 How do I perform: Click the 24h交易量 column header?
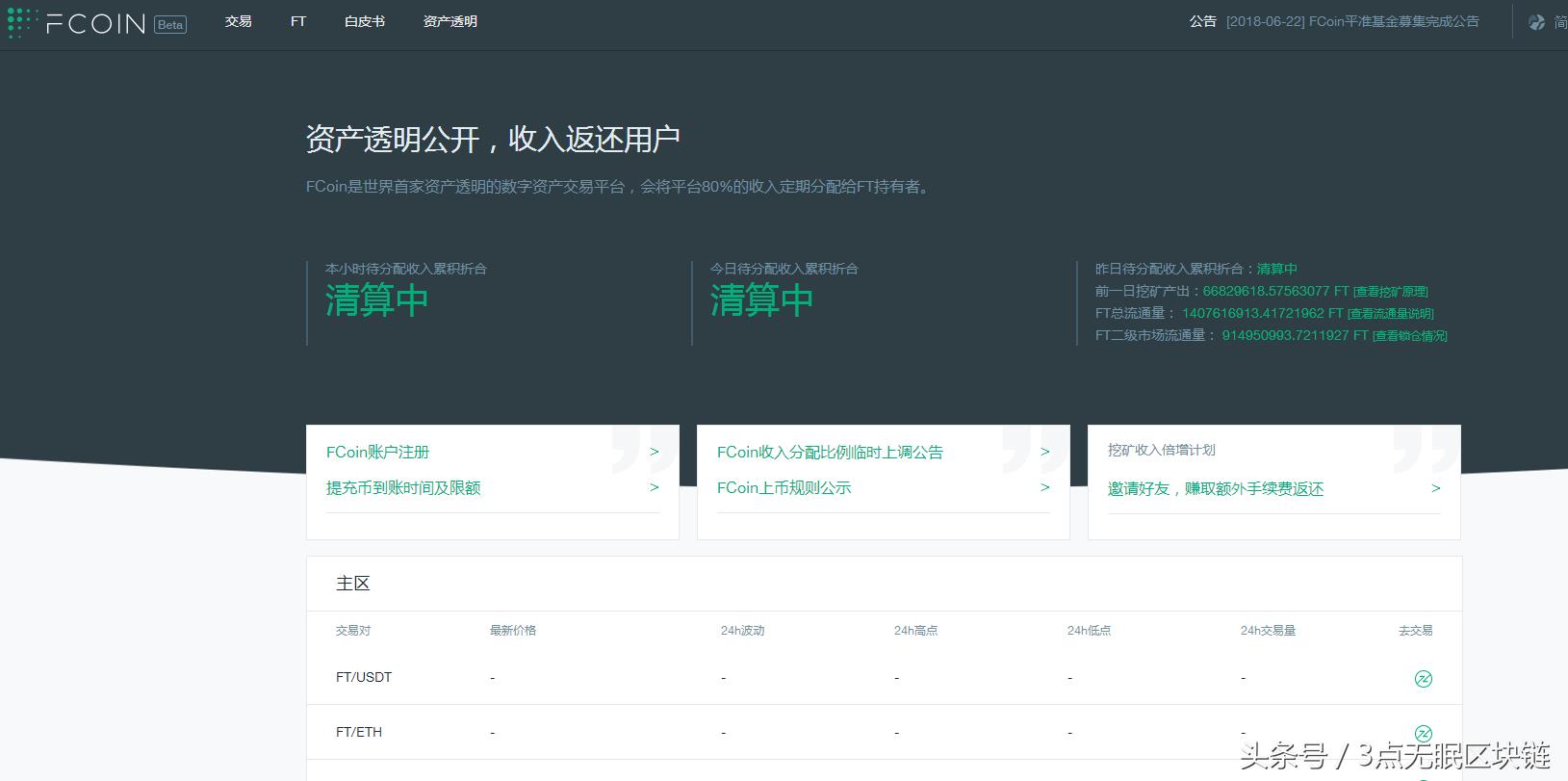coord(1268,631)
